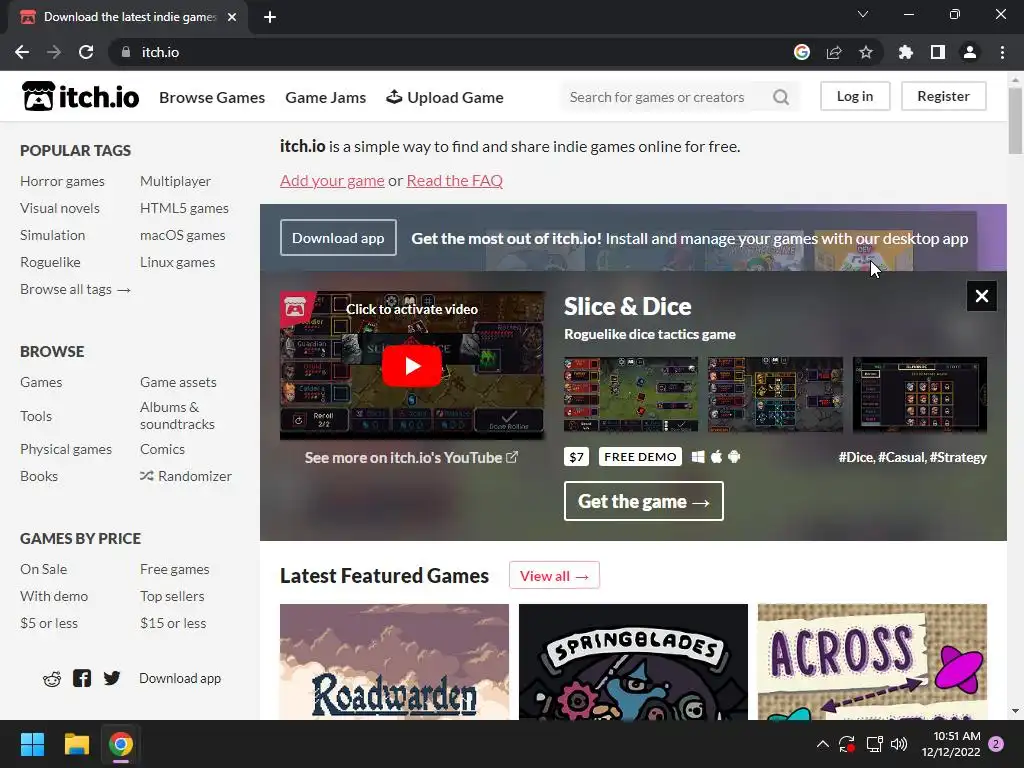
Task: Open Albums & soundtracks category
Action: click(x=178, y=415)
